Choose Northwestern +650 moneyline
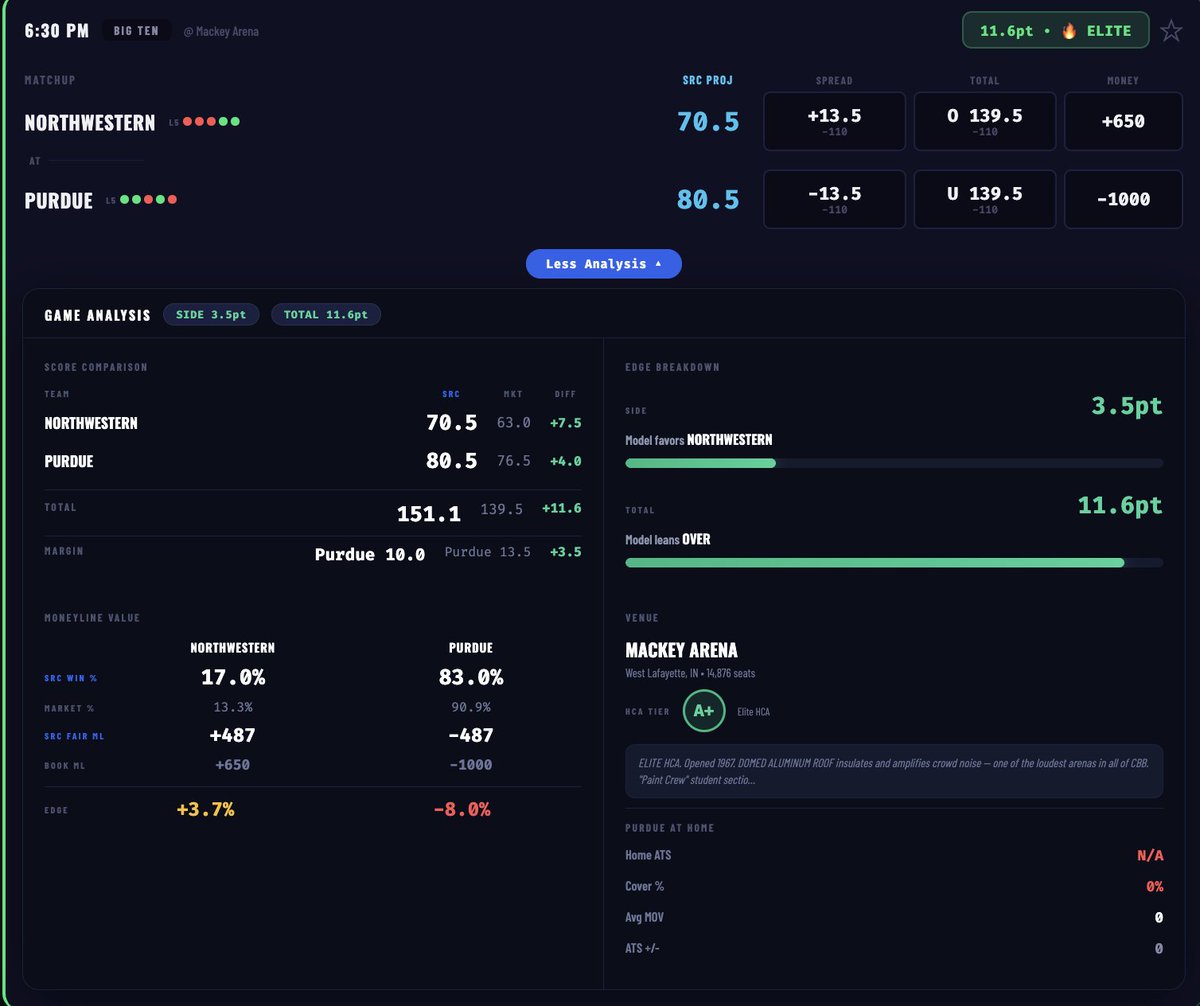Screen dimensions: 1200x1006 (x=1124, y=122)
